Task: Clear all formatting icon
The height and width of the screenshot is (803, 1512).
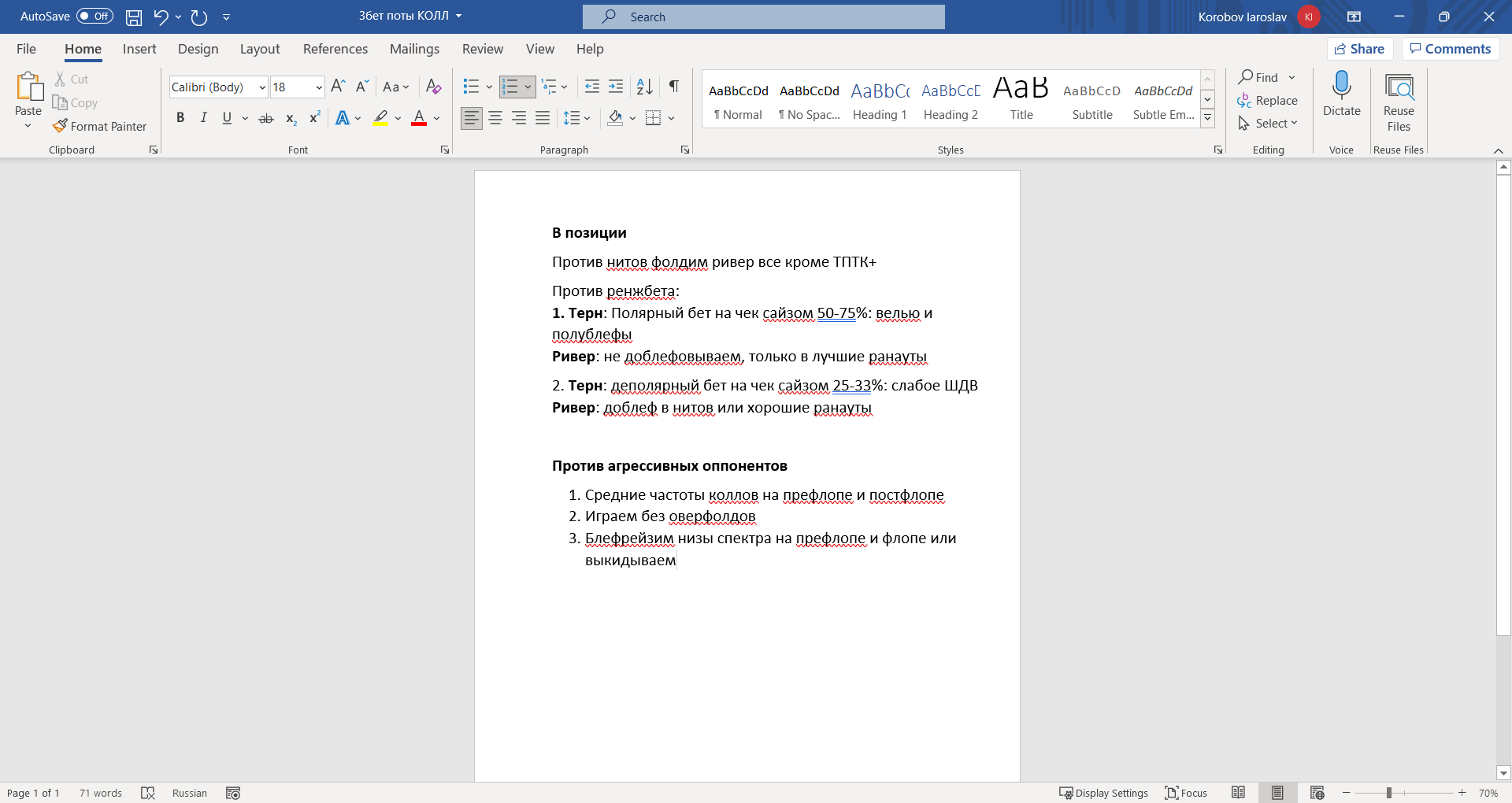Action: [x=433, y=87]
